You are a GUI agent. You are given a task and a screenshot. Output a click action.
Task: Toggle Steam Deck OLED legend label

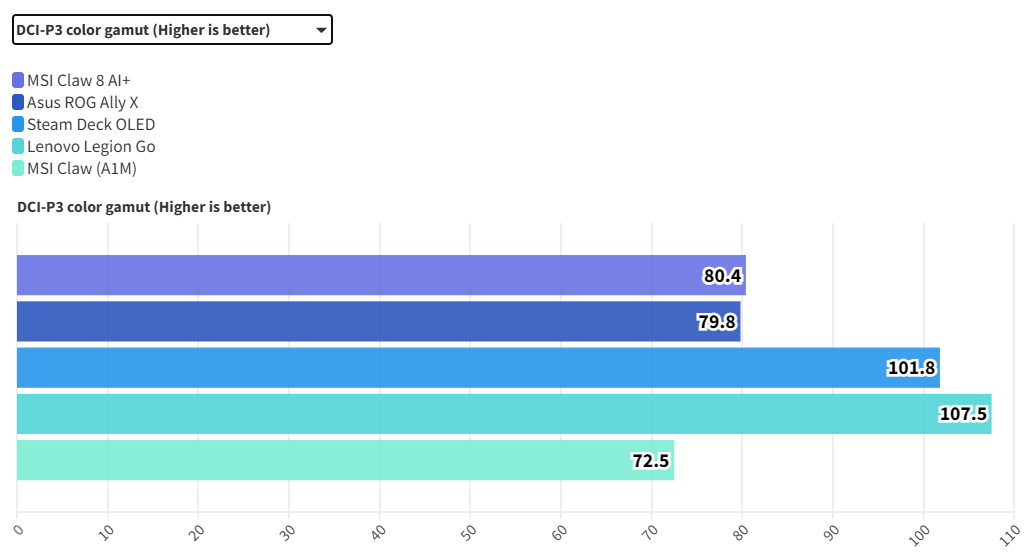tap(91, 124)
